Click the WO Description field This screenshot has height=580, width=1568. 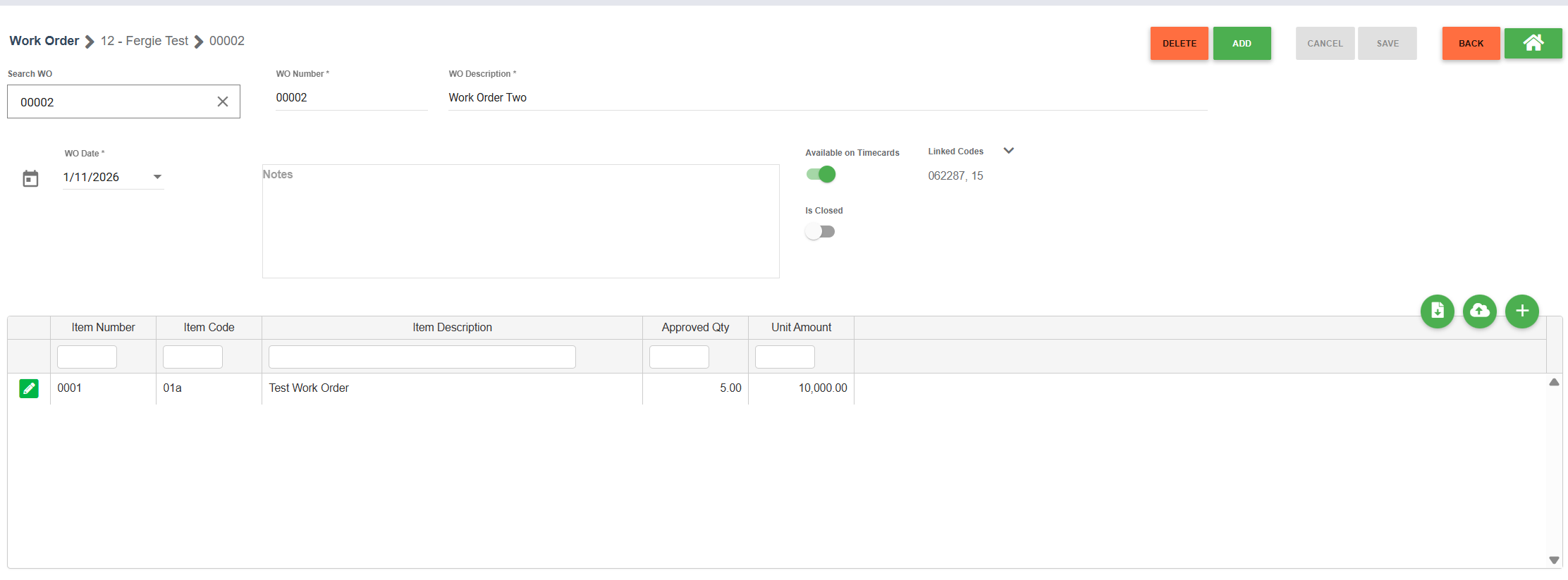pos(828,97)
